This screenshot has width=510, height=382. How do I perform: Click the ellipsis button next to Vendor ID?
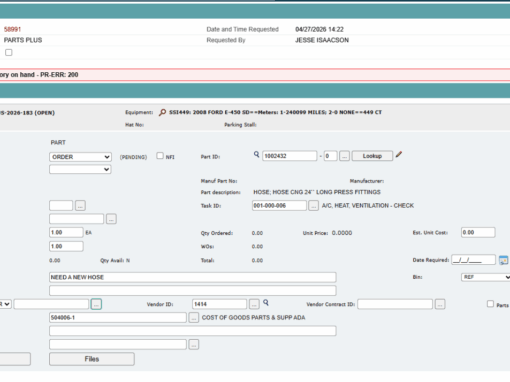pos(254,304)
